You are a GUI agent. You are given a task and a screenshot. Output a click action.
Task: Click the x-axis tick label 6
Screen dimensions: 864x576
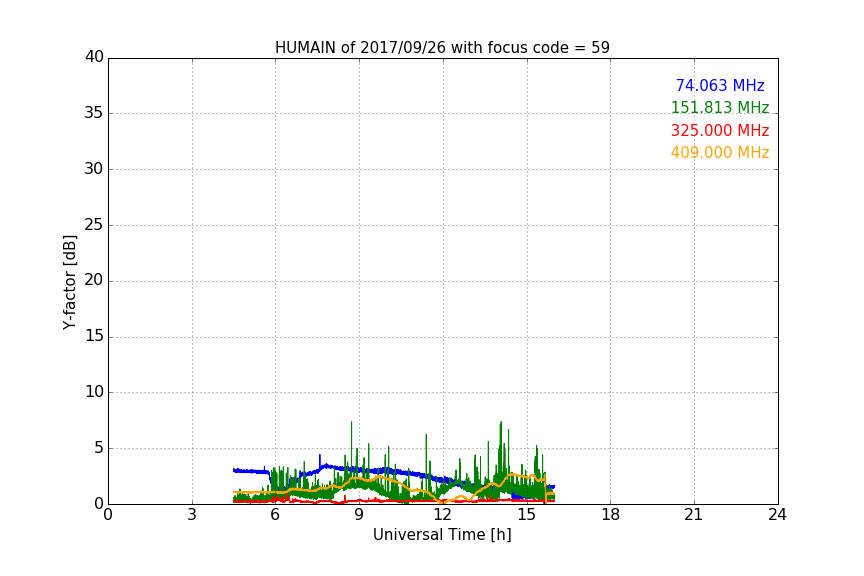pos(275,515)
